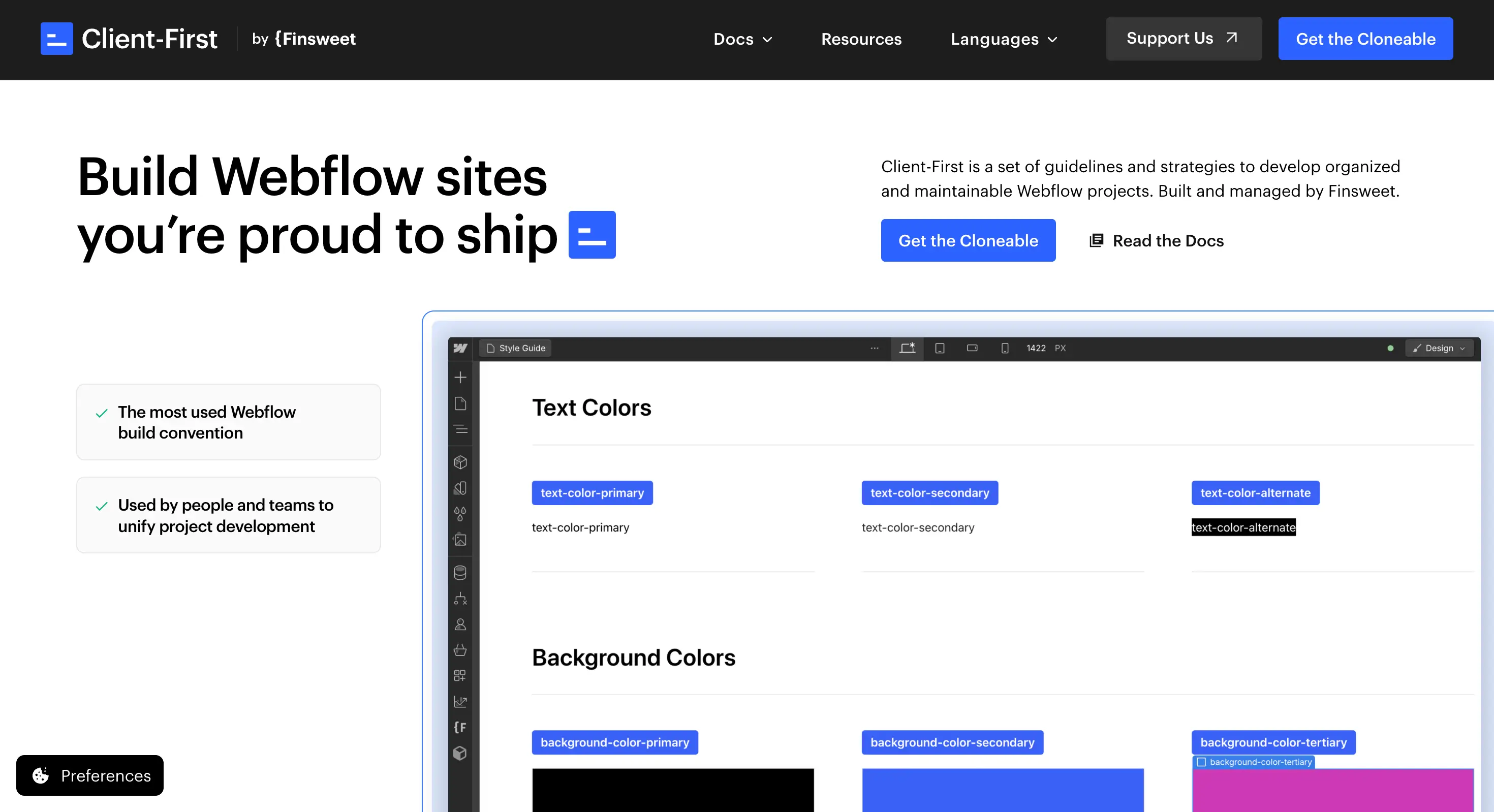Open the Languages dropdown
Screen dimensions: 1494x812
(1003, 39)
